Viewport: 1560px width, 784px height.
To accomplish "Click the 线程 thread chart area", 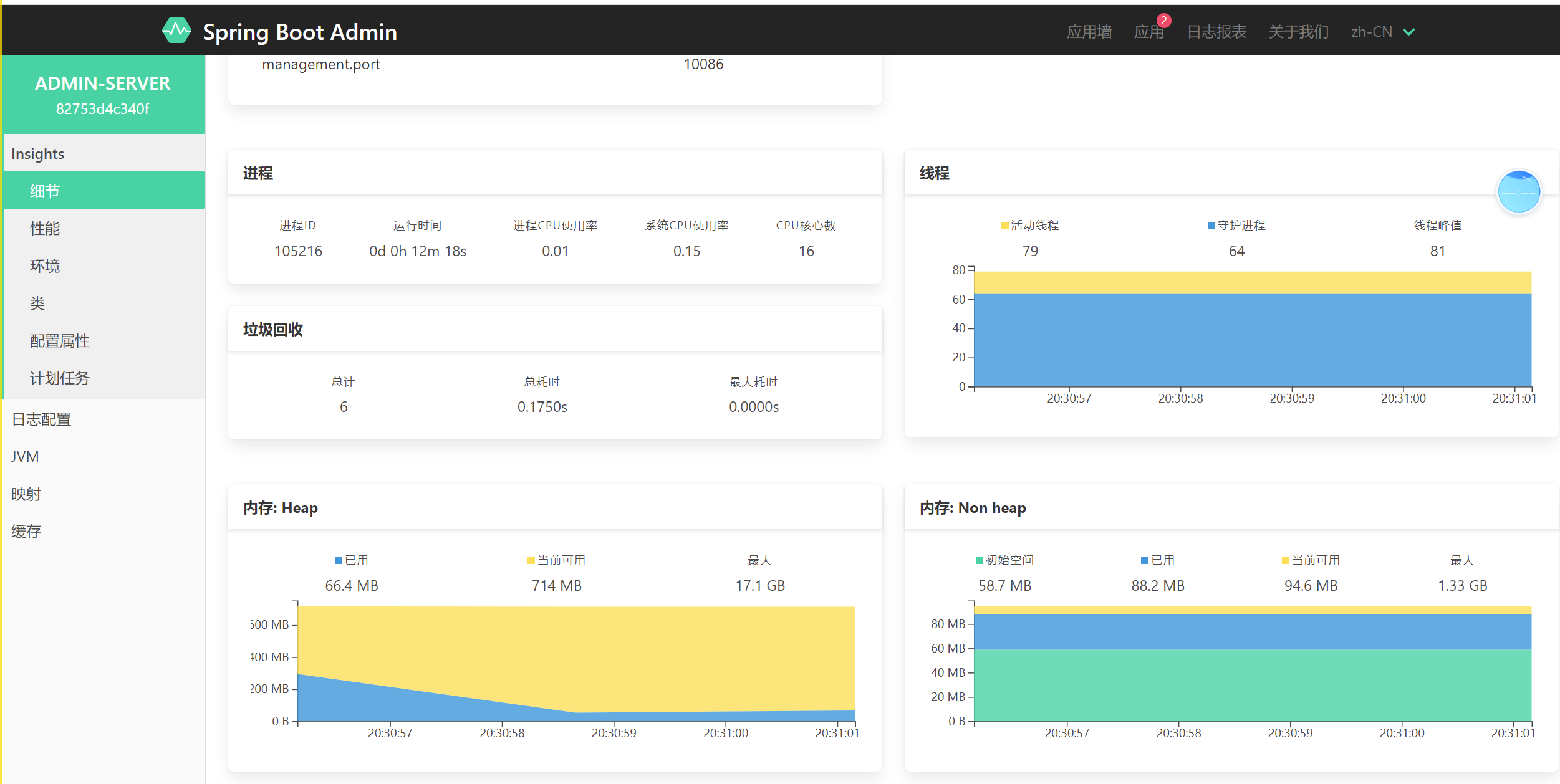I will (x=1252, y=328).
